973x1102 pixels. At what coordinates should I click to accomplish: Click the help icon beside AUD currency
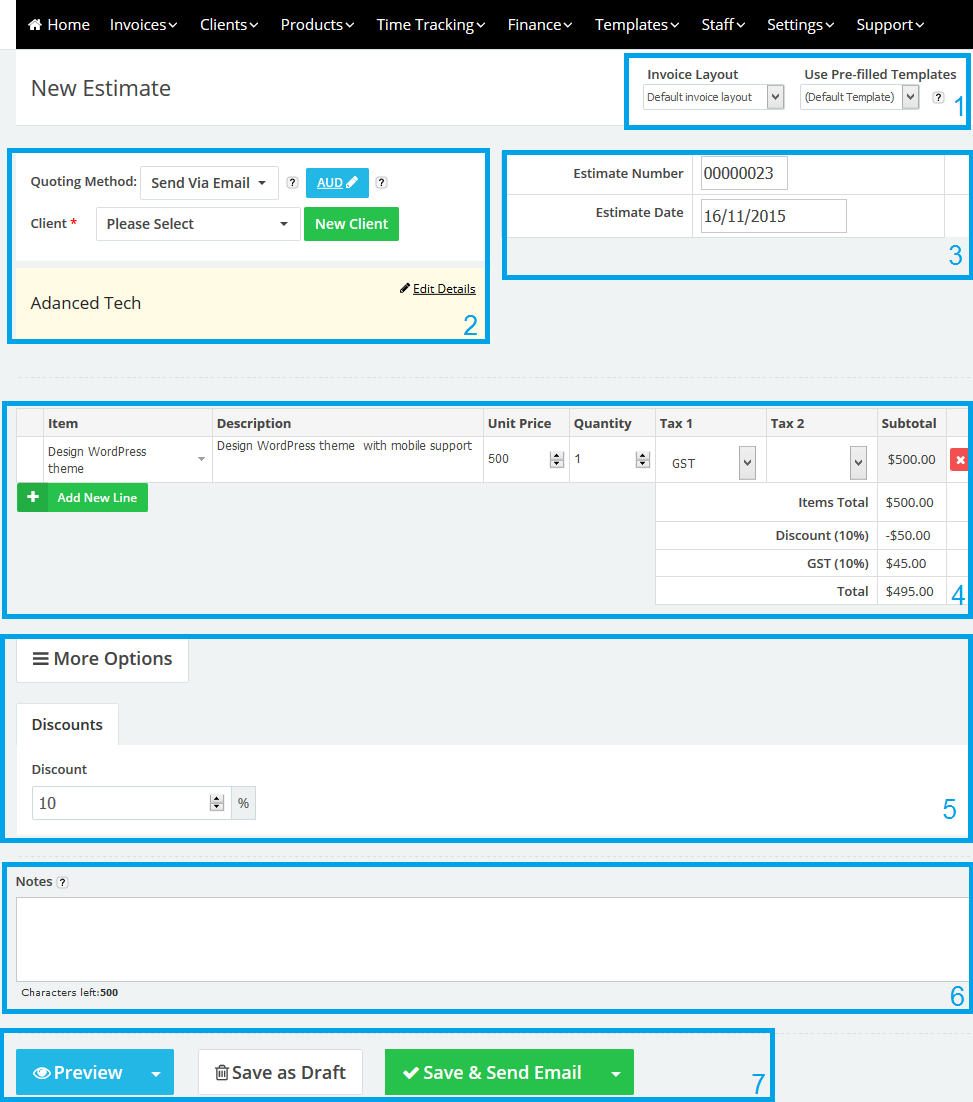(381, 183)
